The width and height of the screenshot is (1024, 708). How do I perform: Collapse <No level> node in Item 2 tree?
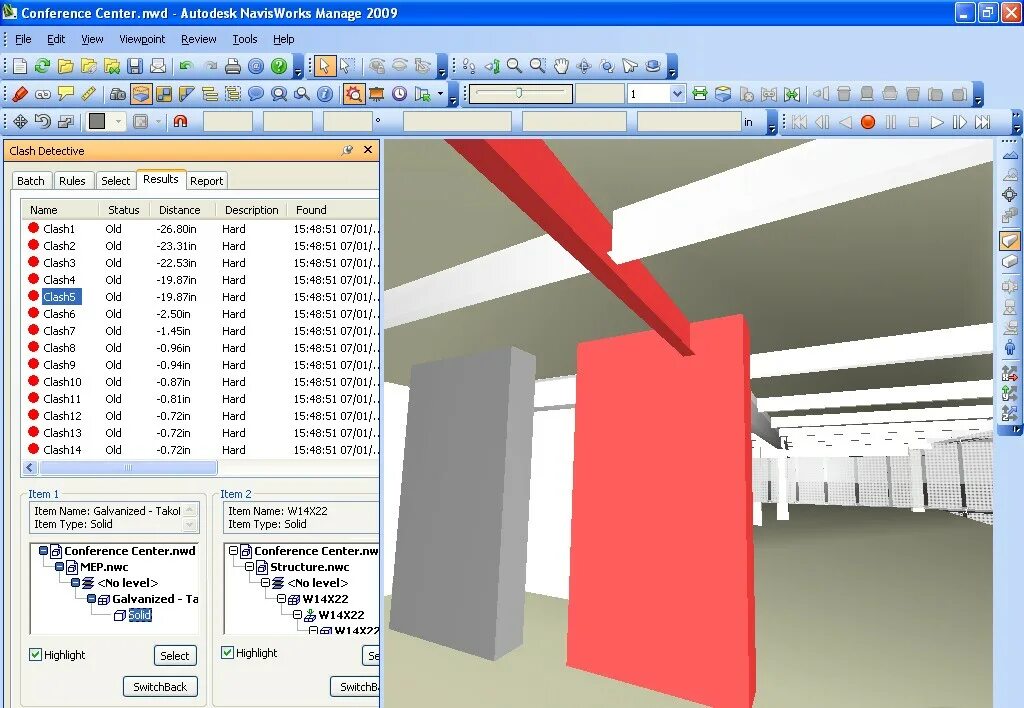pyautogui.click(x=265, y=583)
